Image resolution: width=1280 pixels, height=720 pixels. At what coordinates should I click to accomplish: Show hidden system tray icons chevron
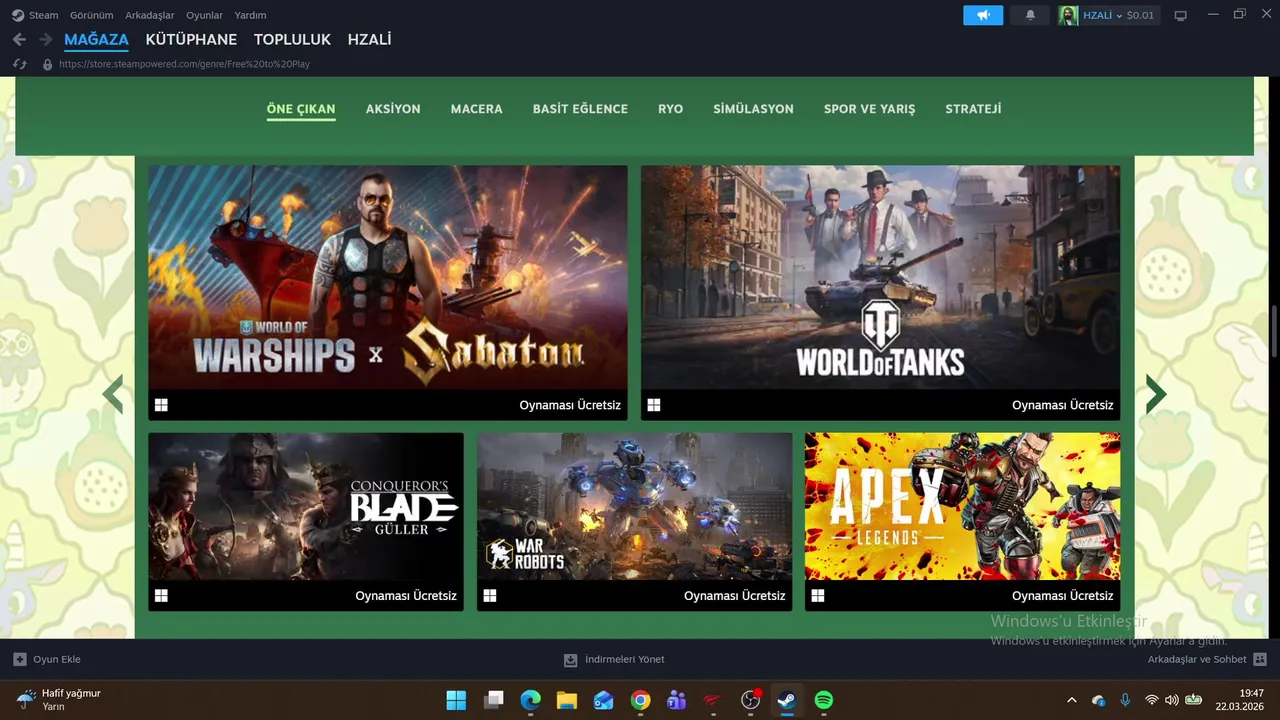(1072, 700)
